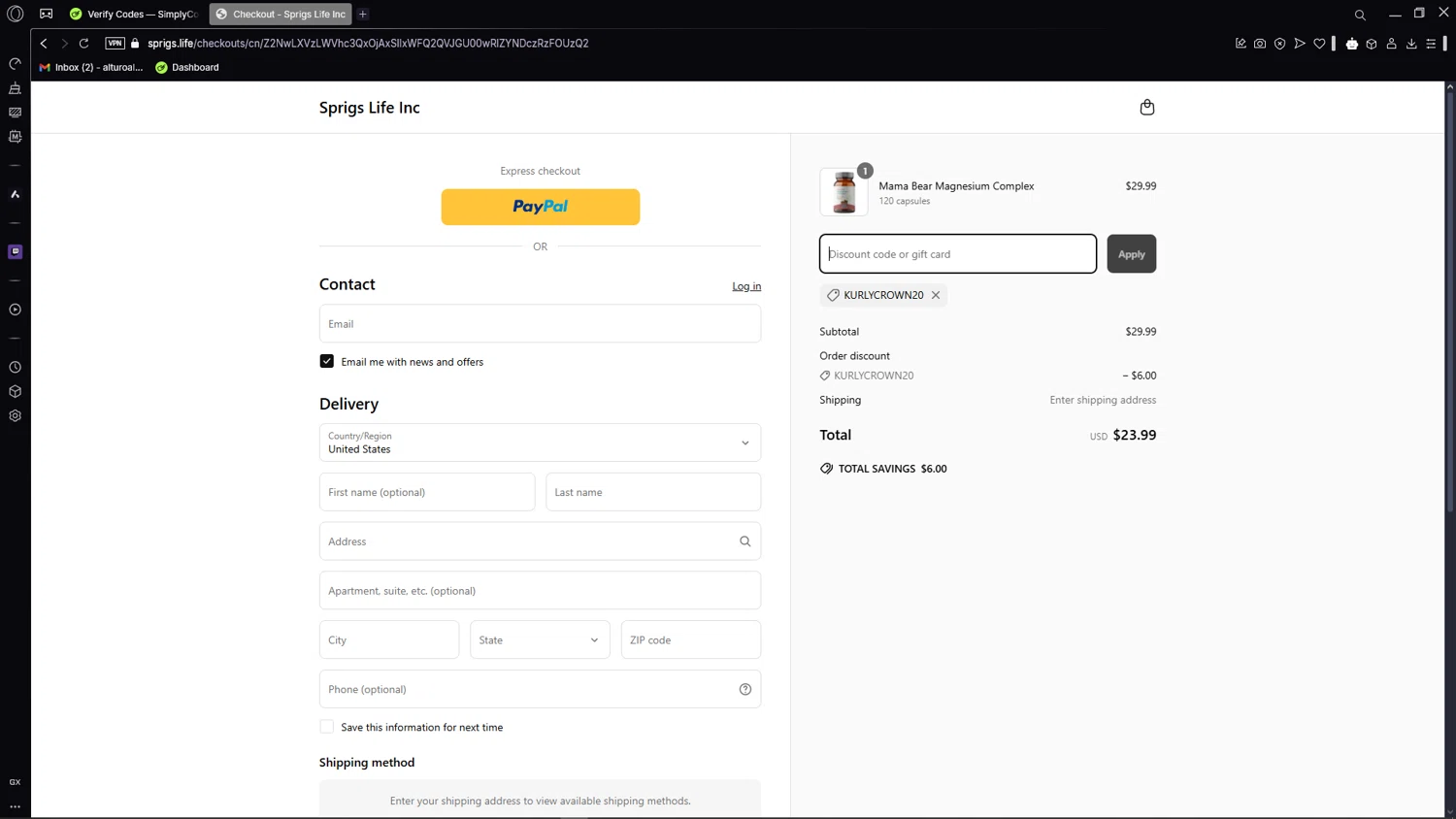
Task: Focus Apartment, suite, etc. field
Action: [540, 590]
